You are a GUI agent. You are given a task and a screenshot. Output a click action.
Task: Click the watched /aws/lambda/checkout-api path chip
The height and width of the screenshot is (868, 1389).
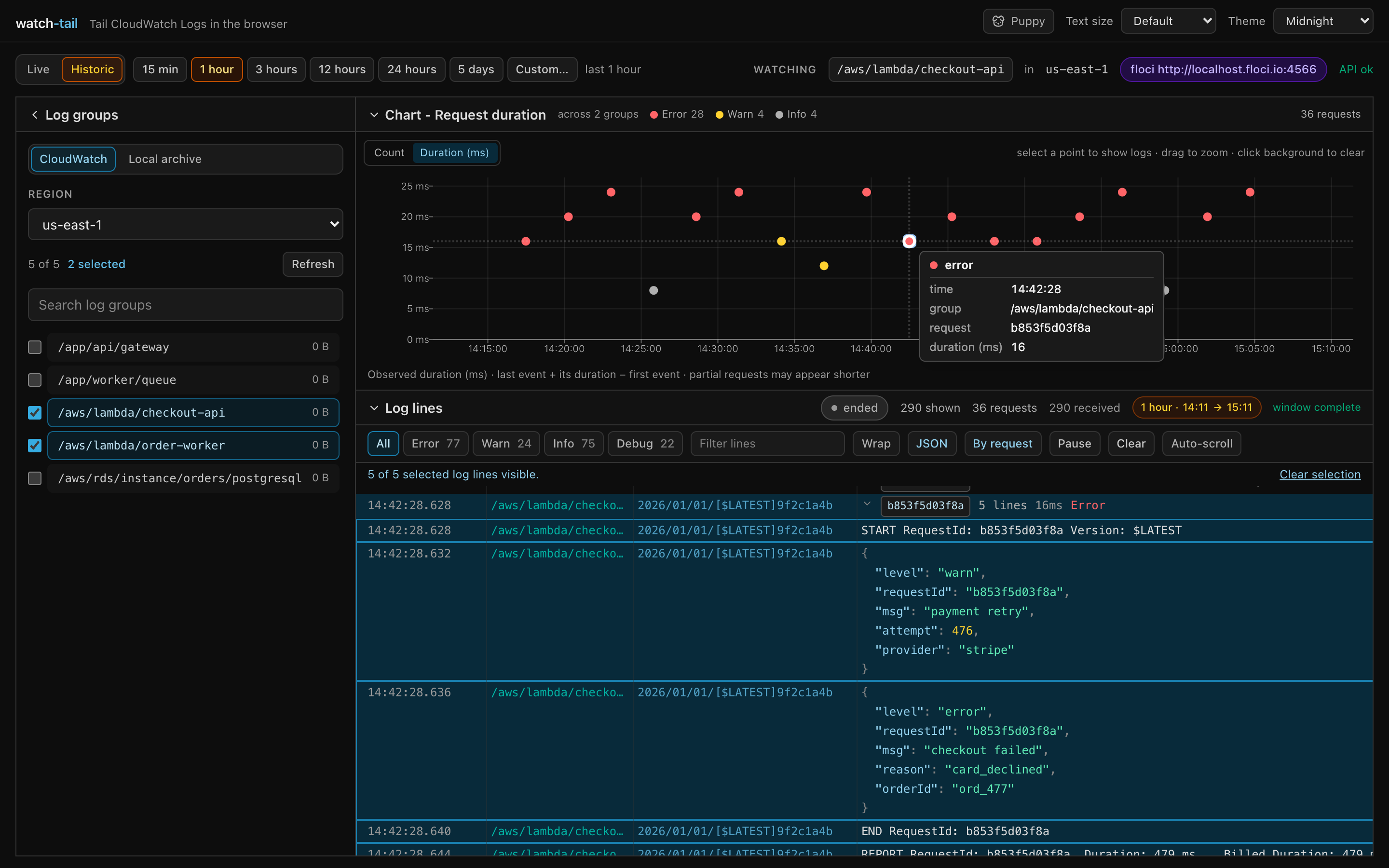tap(920, 69)
